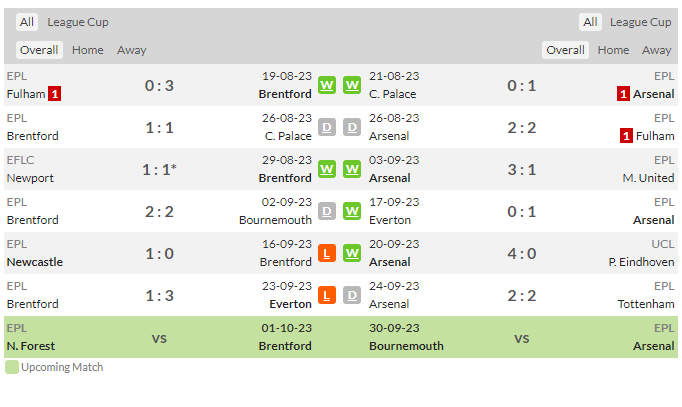Click the P. Eindhoven team name
This screenshot has height=407, width=682.
click(642, 262)
